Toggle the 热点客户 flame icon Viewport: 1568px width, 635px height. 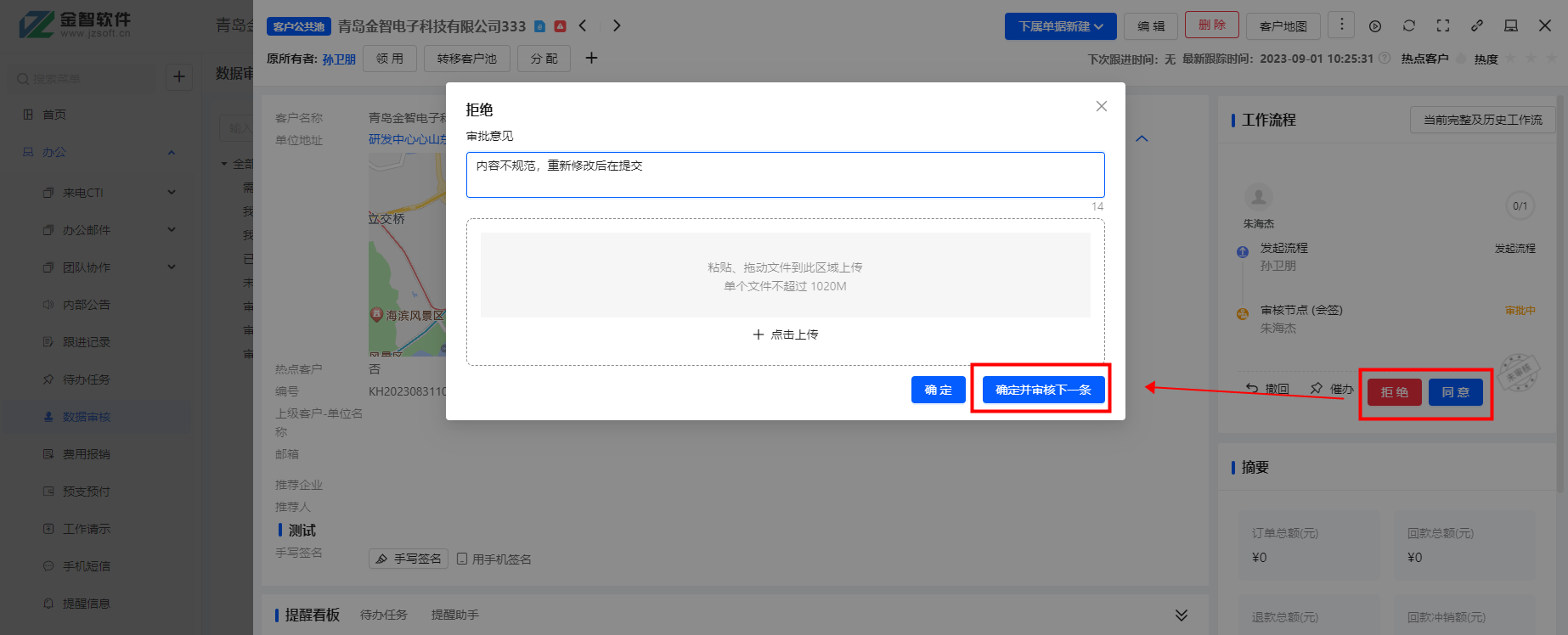point(1461,59)
